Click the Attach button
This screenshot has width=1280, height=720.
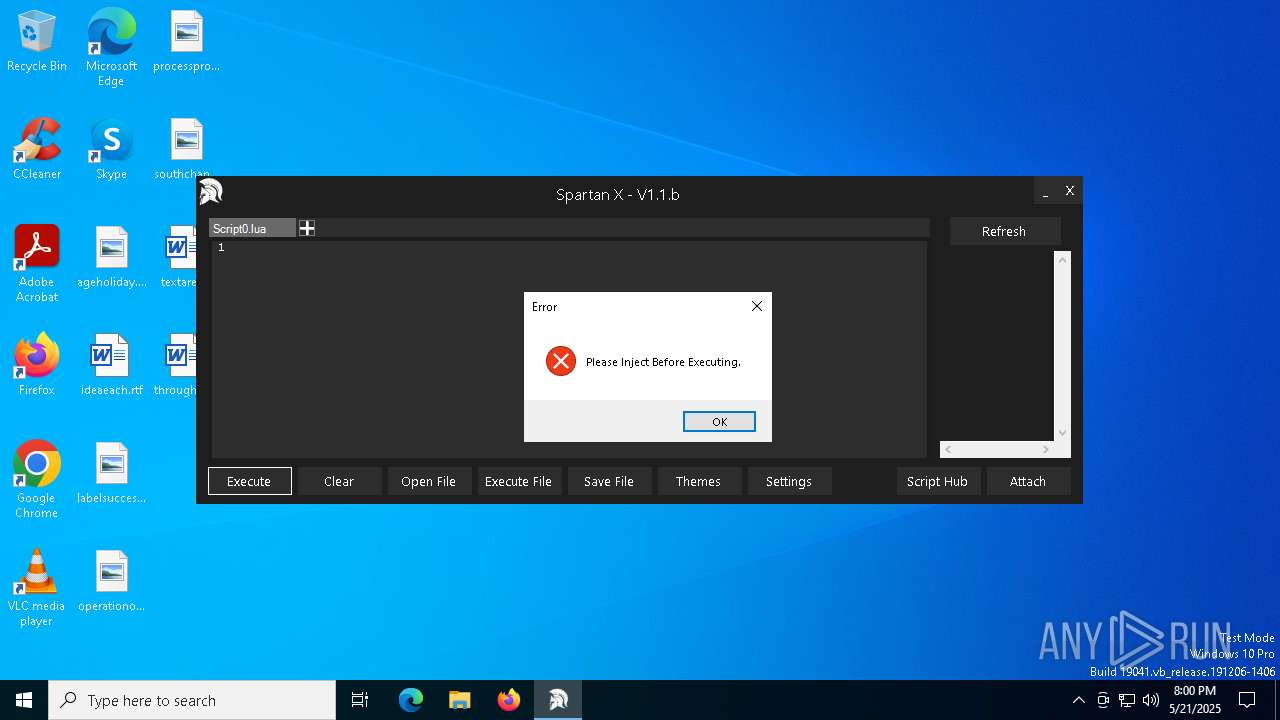coord(1028,481)
